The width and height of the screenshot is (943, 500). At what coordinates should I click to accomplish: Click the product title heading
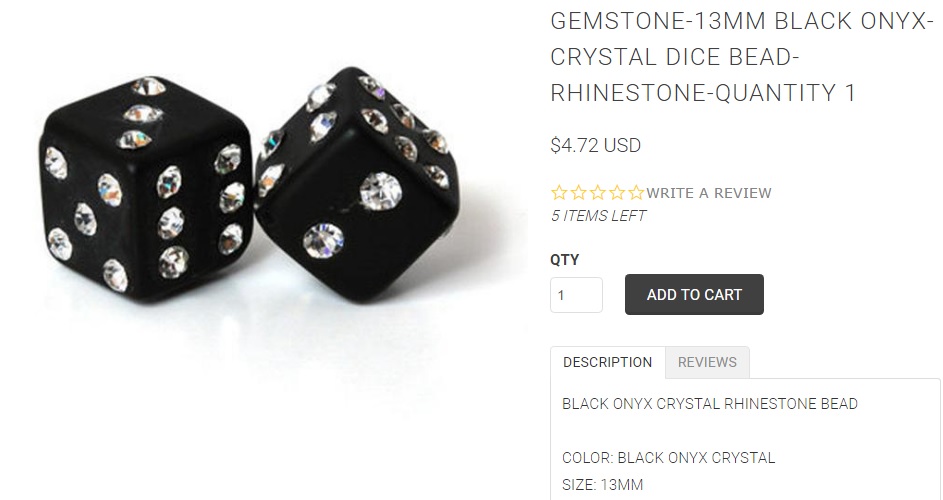point(742,57)
